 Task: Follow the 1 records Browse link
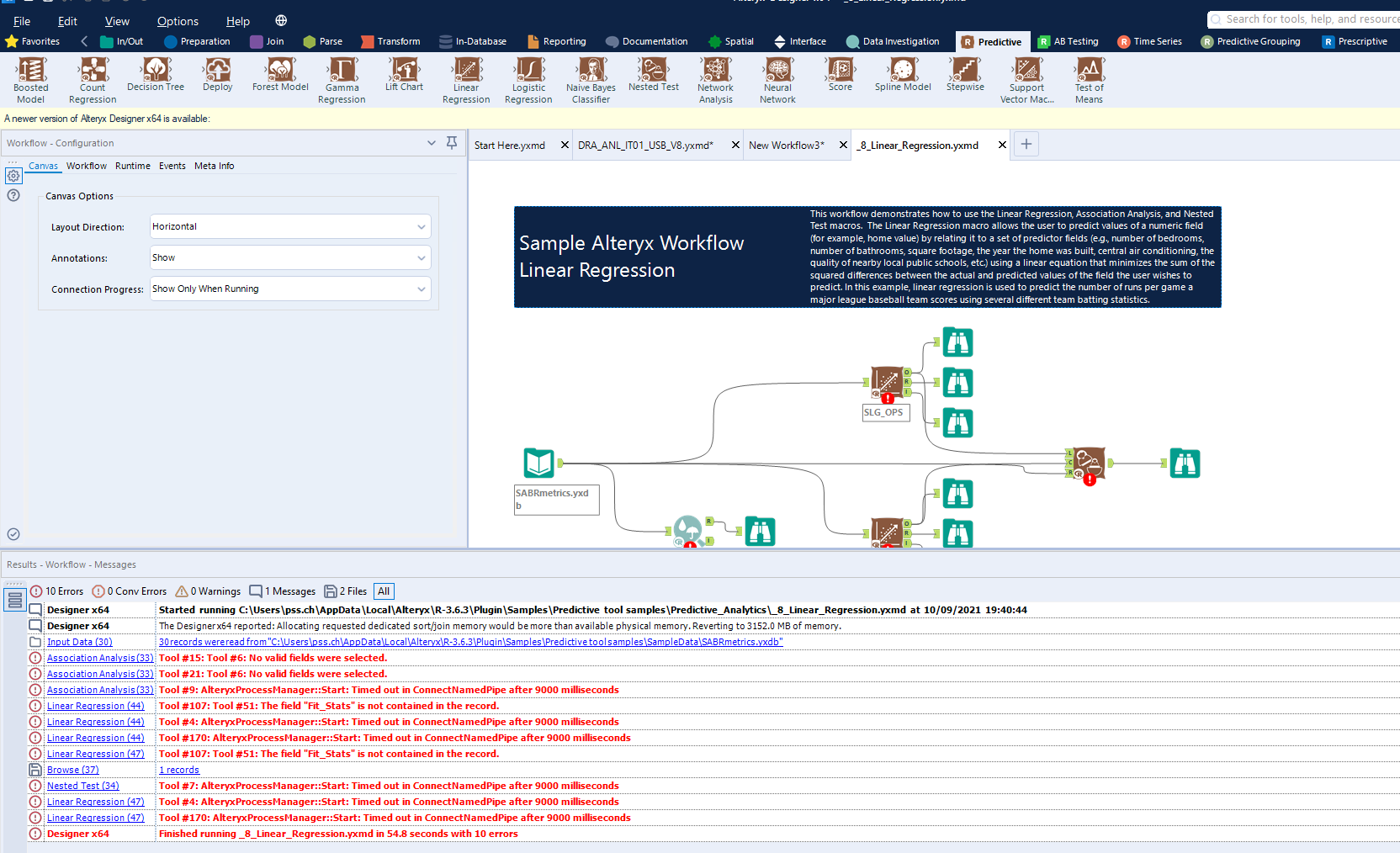tap(178, 769)
